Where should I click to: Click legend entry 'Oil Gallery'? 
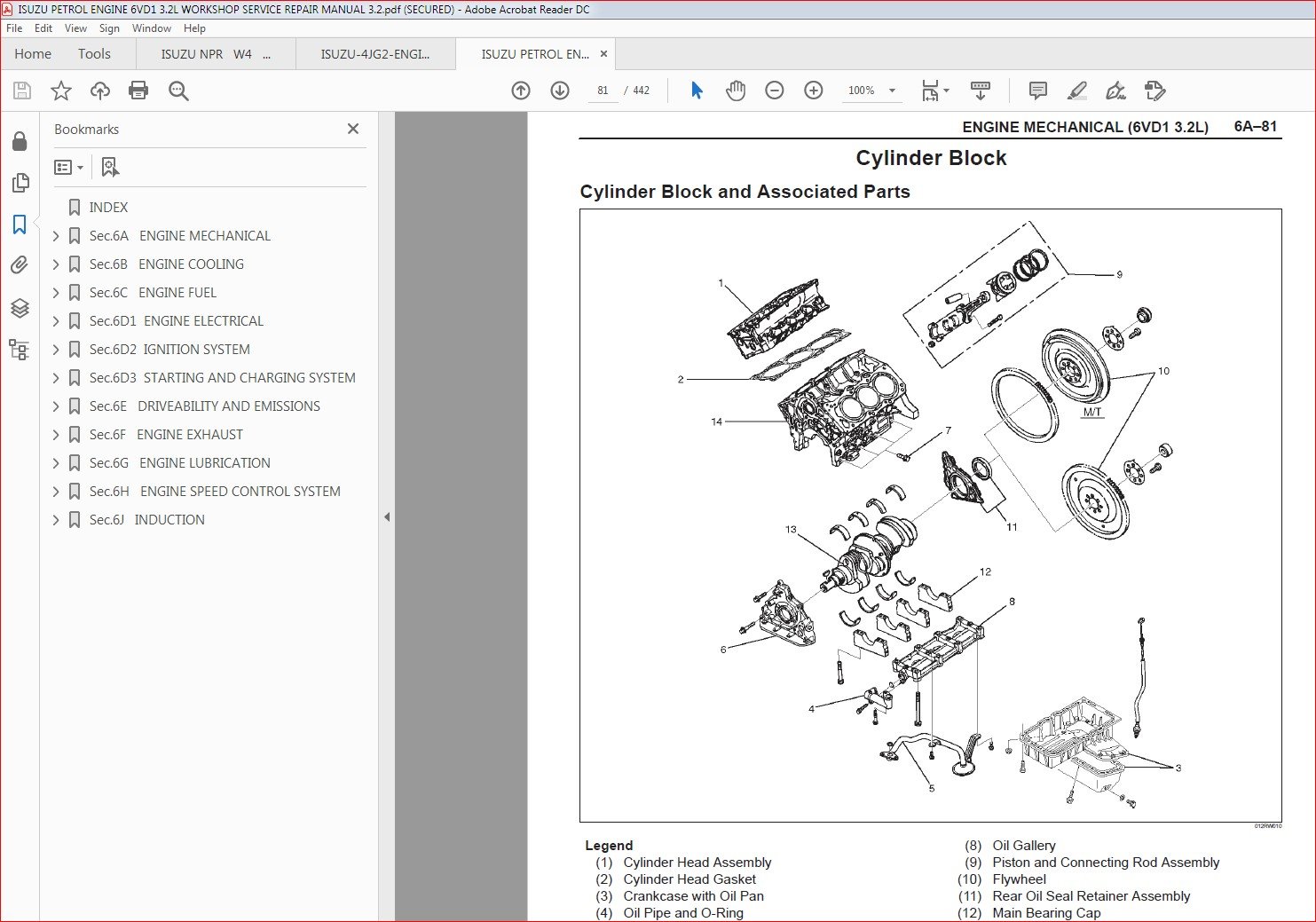coord(1024,846)
